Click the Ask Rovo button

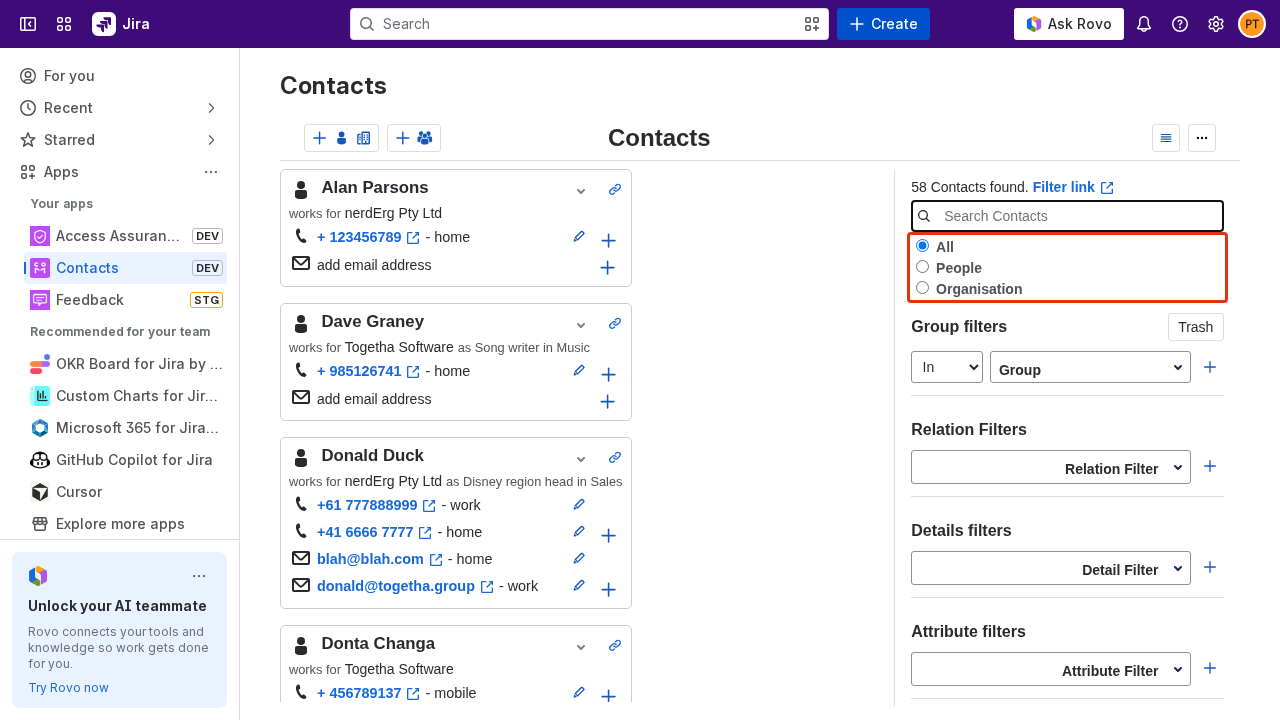(x=1068, y=24)
